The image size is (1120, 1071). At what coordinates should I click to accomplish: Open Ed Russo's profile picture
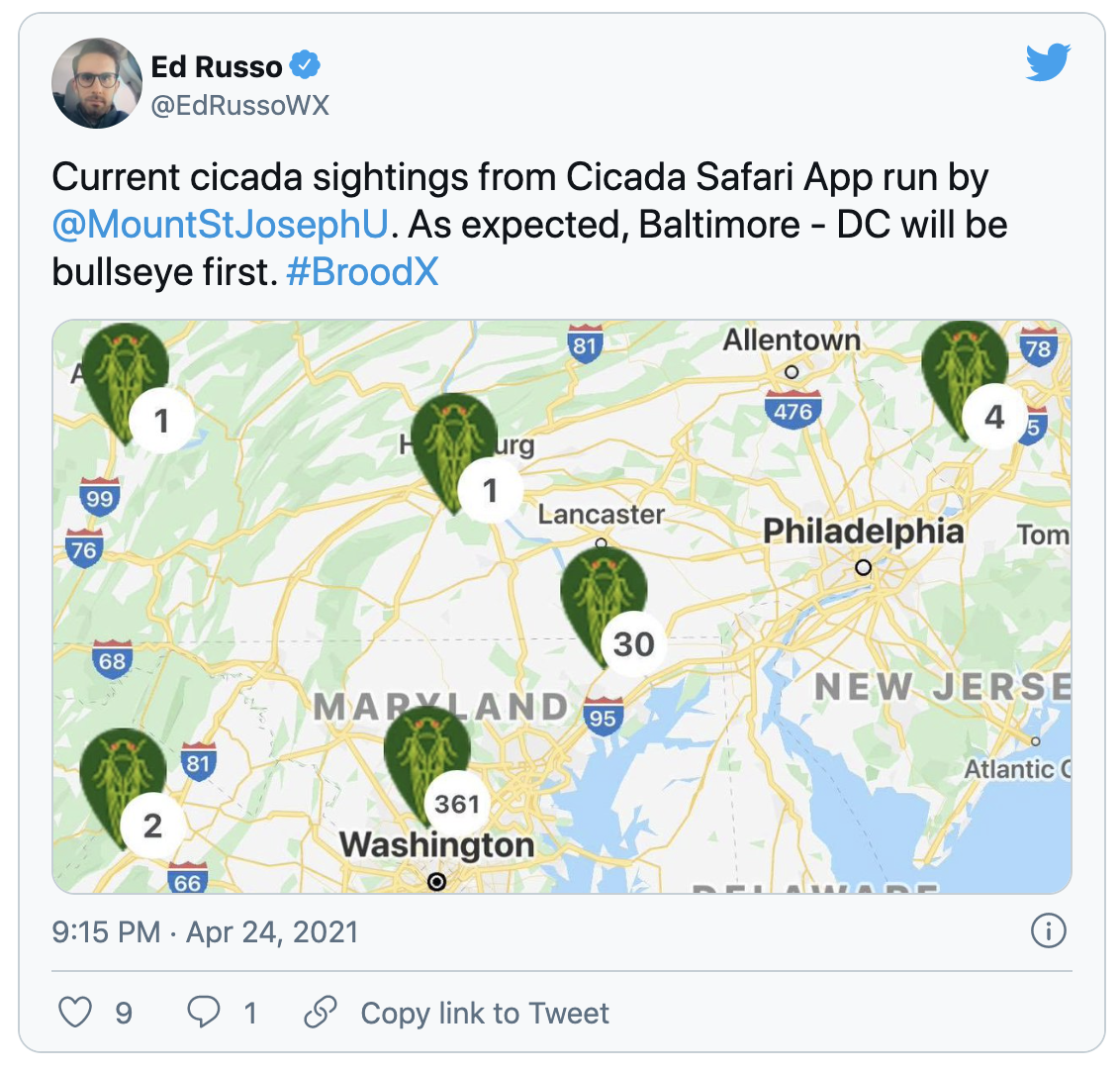(97, 83)
